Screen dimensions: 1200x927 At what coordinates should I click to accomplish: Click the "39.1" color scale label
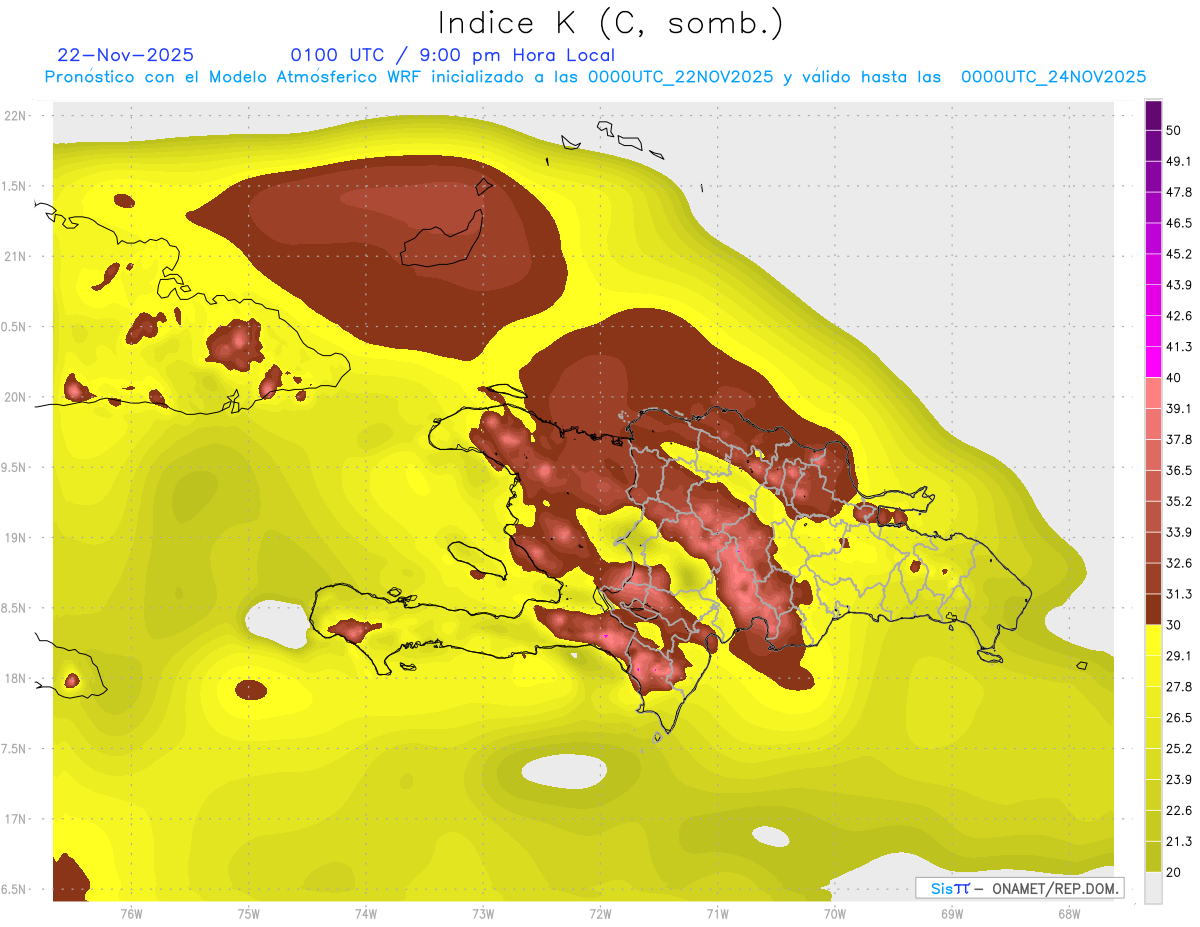pos(1179,409)
